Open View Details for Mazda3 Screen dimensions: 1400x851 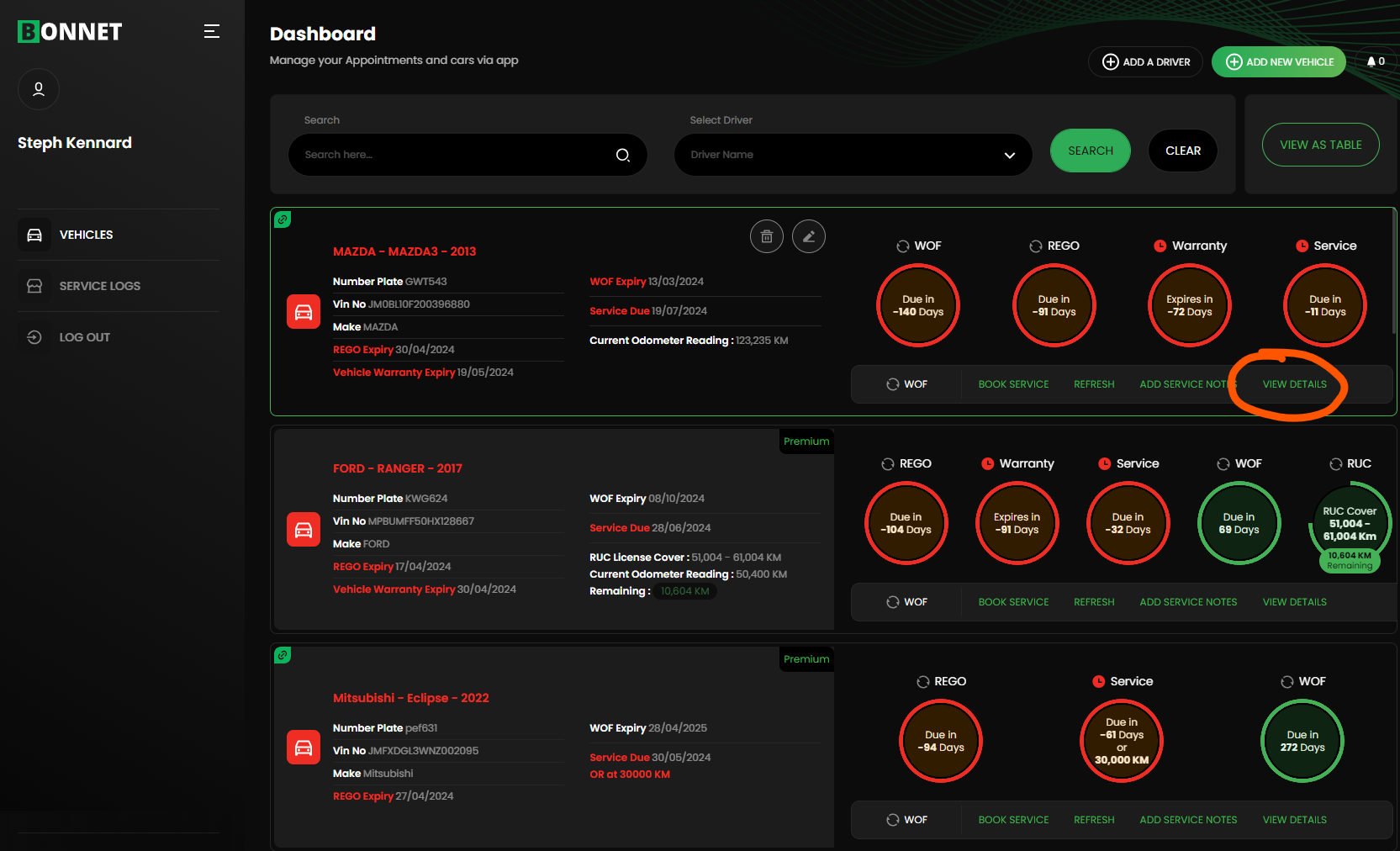[x=1295, y=384]
